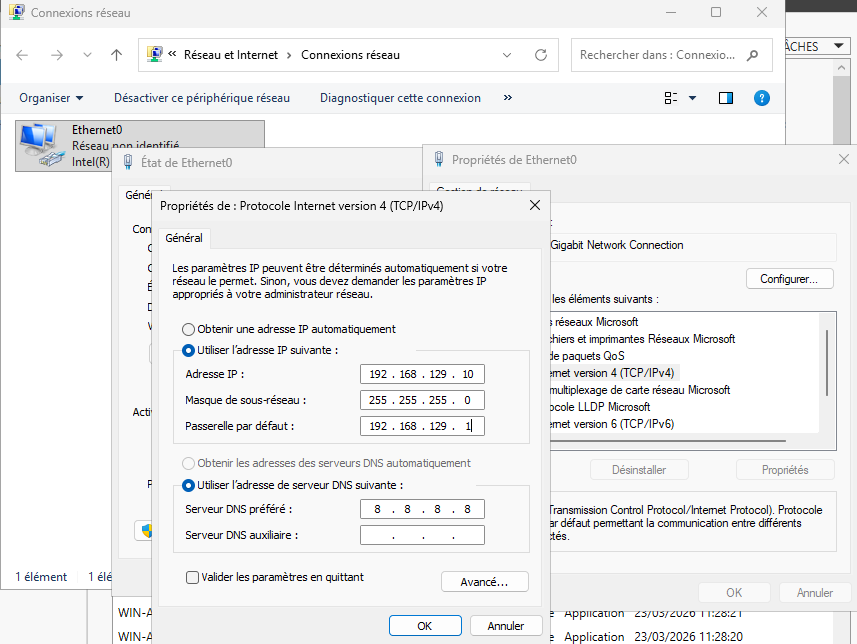Image resolution: width=857 pixels, height=644 pixels.
Task: Show more toolbar commands chevron
Action: pos(508,98)
